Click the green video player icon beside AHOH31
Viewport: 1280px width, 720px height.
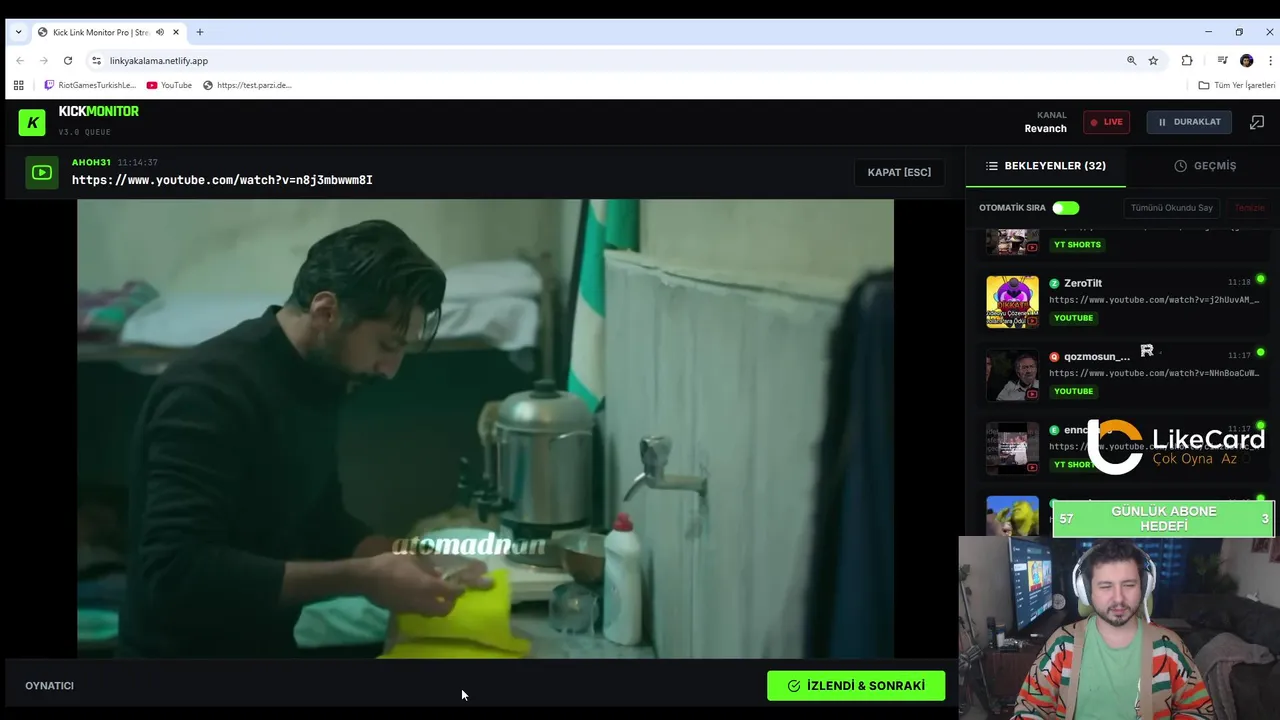point(41,173)
